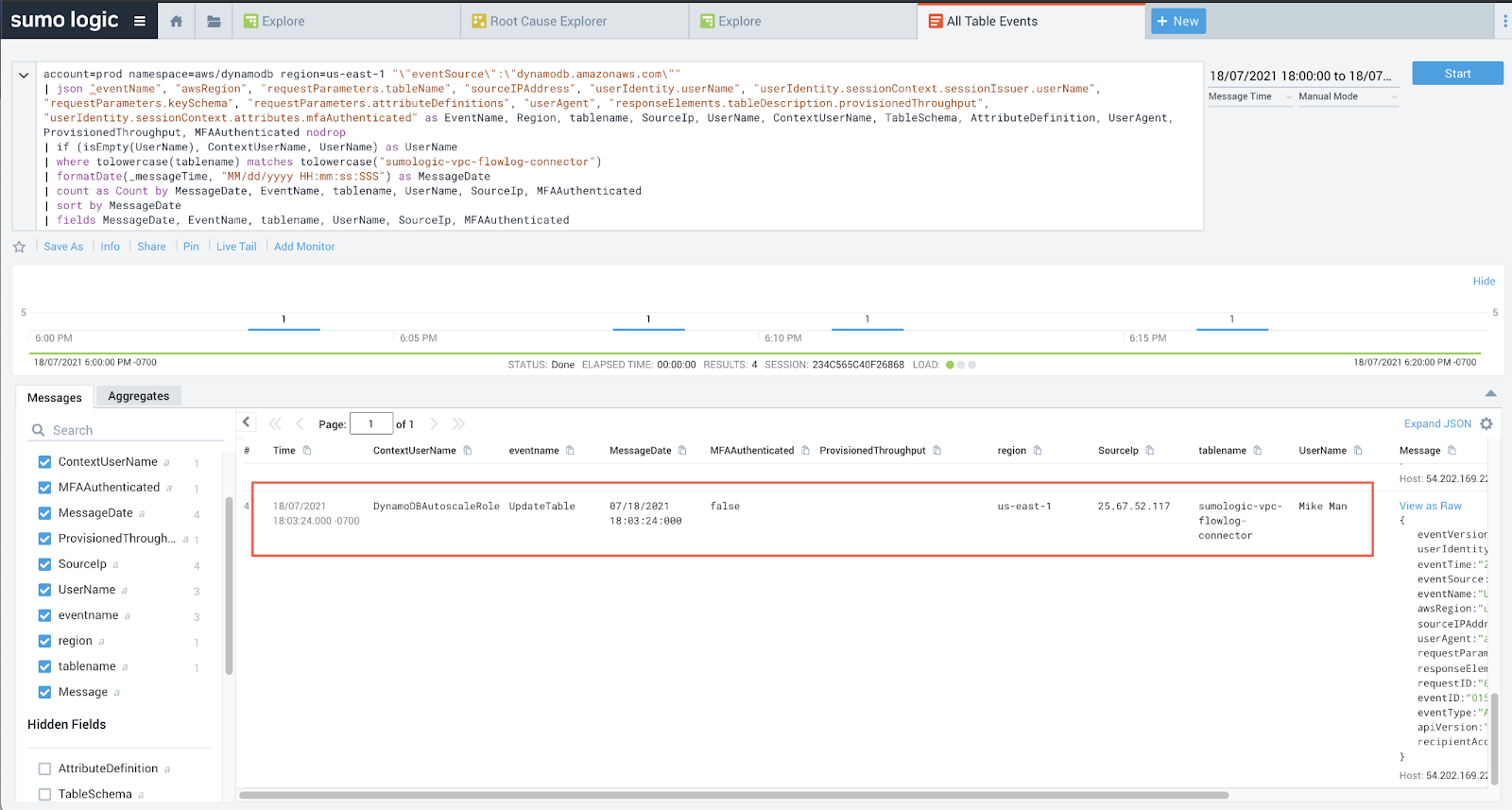This screenshot has width=1512, height=810.
Task: Go to next results page
Action: [434, 423]
